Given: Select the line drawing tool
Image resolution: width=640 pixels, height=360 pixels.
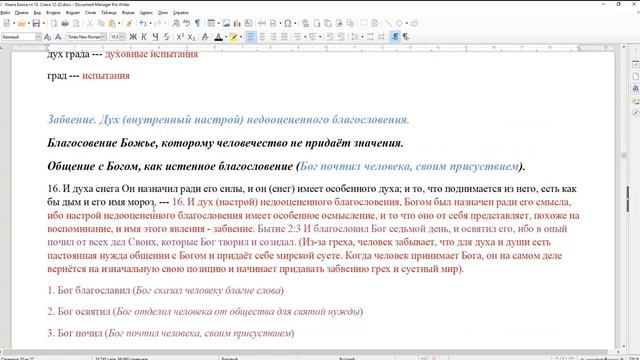Looking at the screenshot, I should point(388,23).
